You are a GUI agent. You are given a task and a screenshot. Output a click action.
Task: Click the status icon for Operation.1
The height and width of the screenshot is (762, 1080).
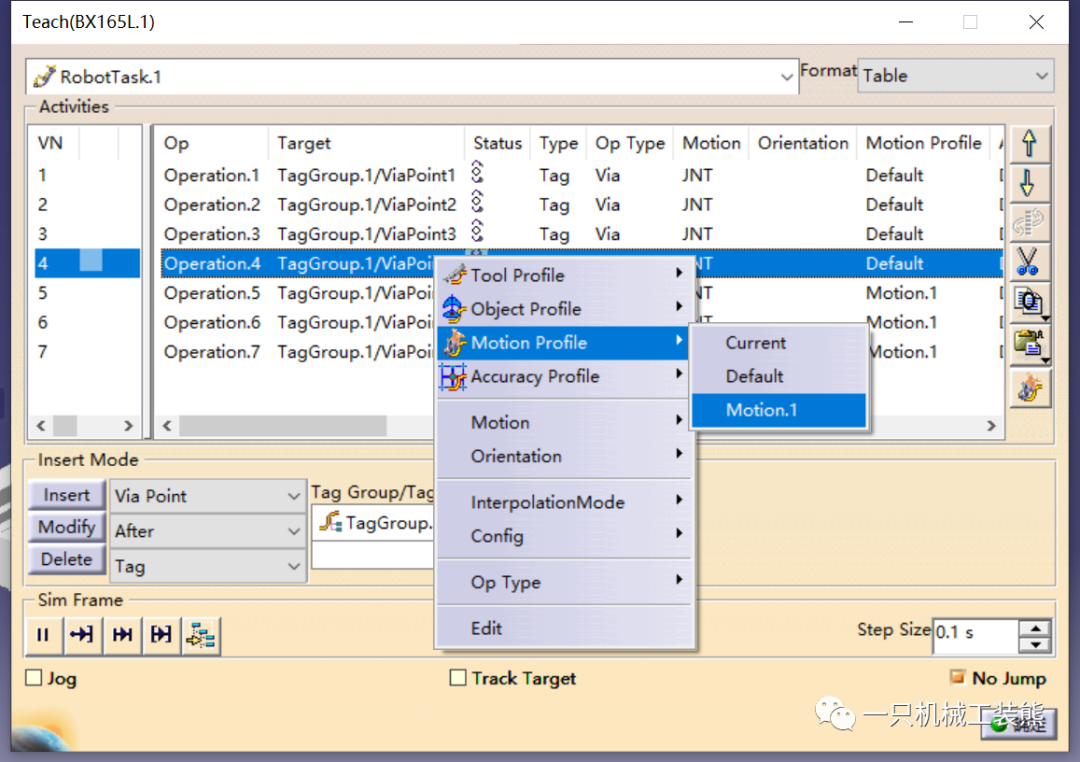[x=477, y=172]
